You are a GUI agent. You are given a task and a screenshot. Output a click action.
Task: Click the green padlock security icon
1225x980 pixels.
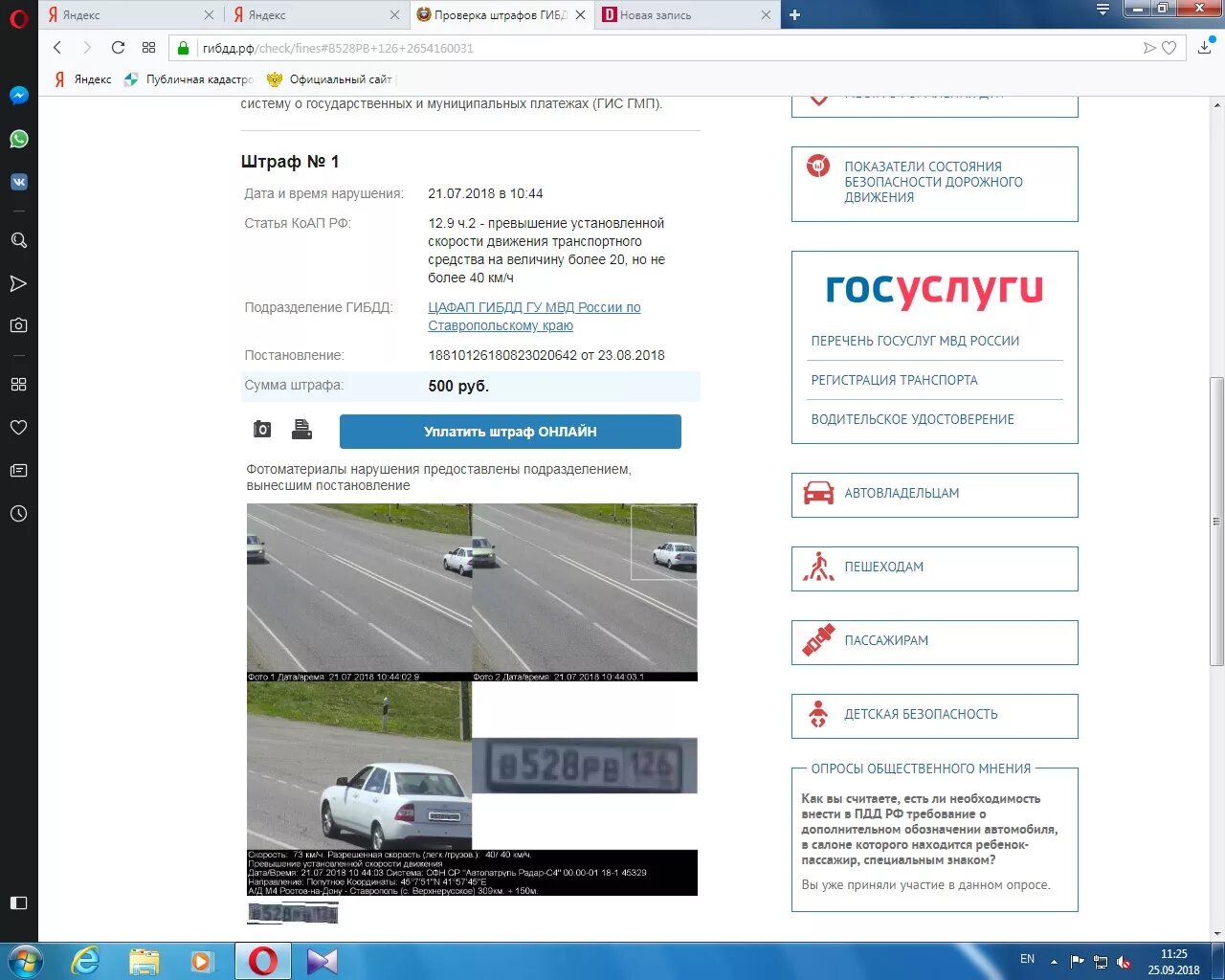[184, 48]
